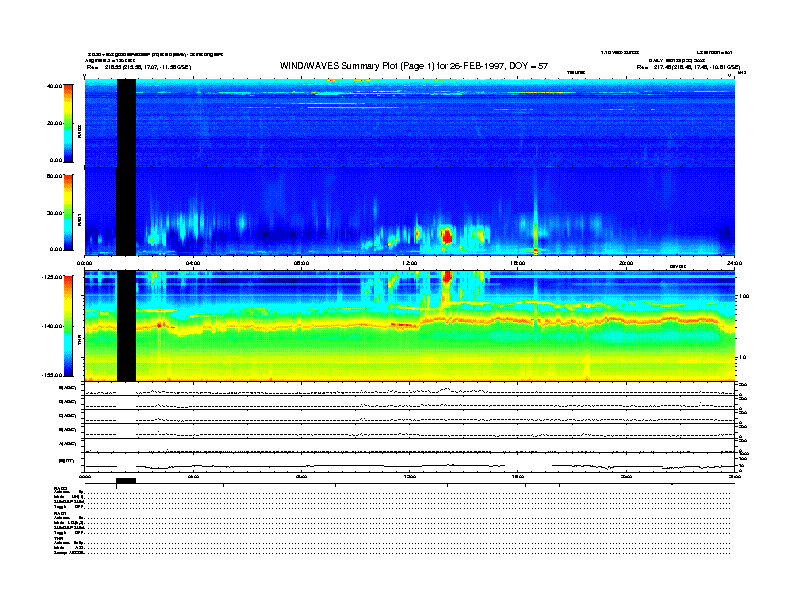Click the 20.00 color bar label
This screenshot has width=792, height=612.
coord(54,123)
